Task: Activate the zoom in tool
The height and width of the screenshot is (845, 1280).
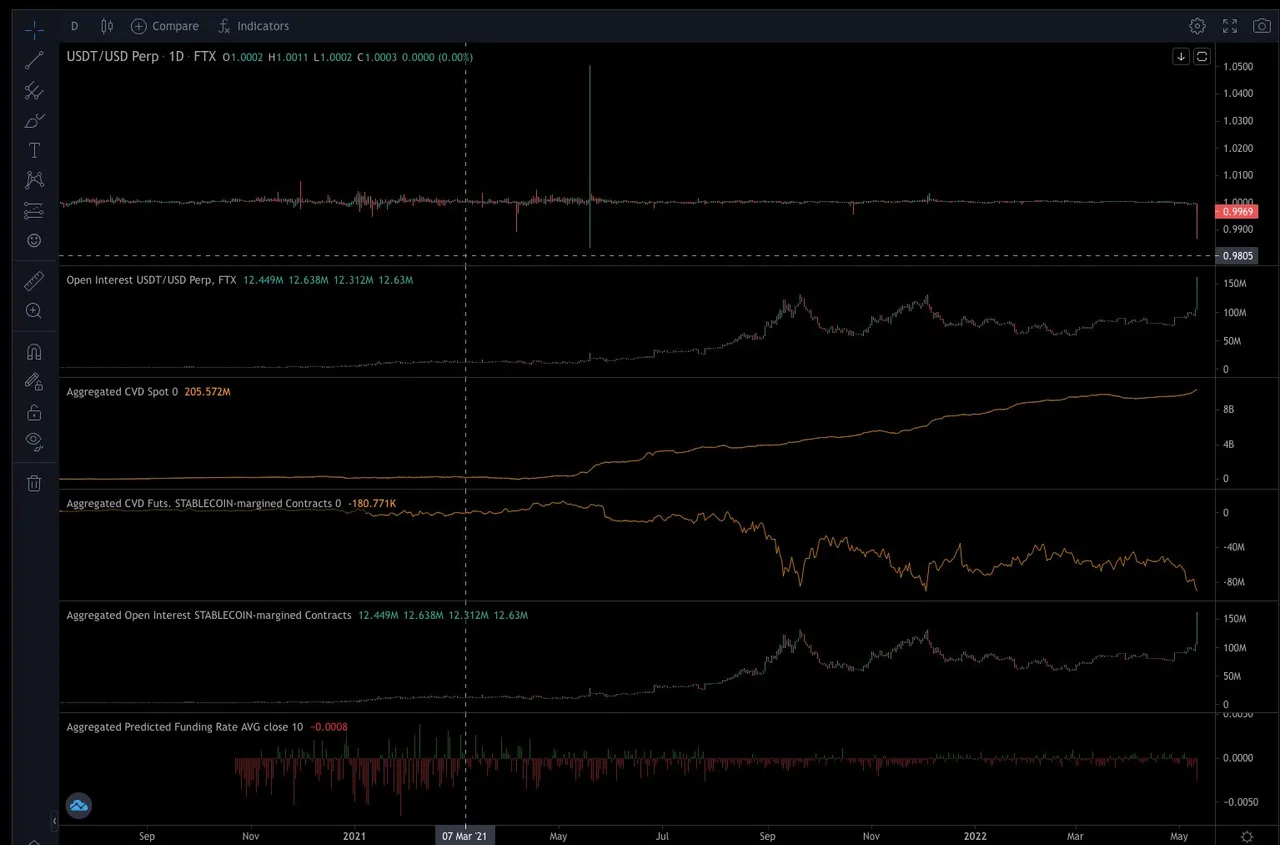Action: click(34, 311)
